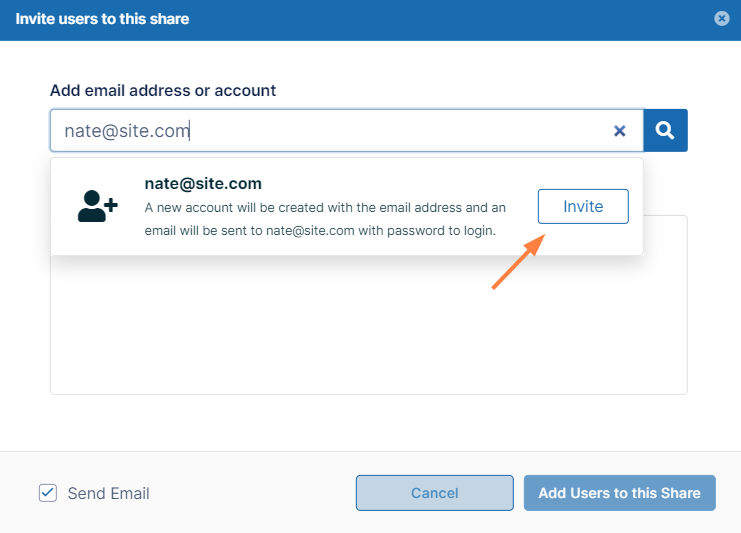Screen dimensions: 741x533
Task: Click the new account description text
Action: coord(325,219)
